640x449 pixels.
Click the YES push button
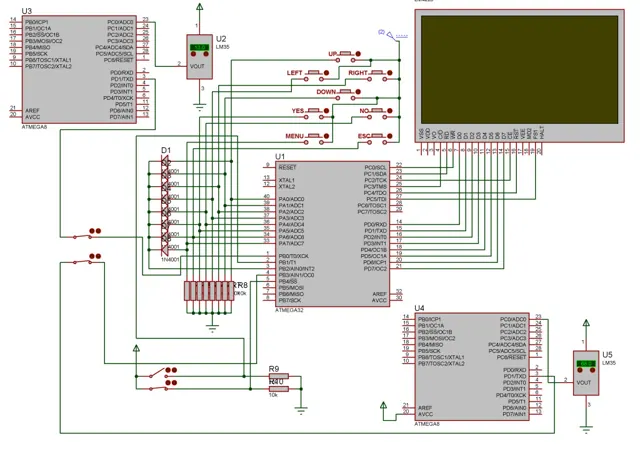click(x=313, y=111)
